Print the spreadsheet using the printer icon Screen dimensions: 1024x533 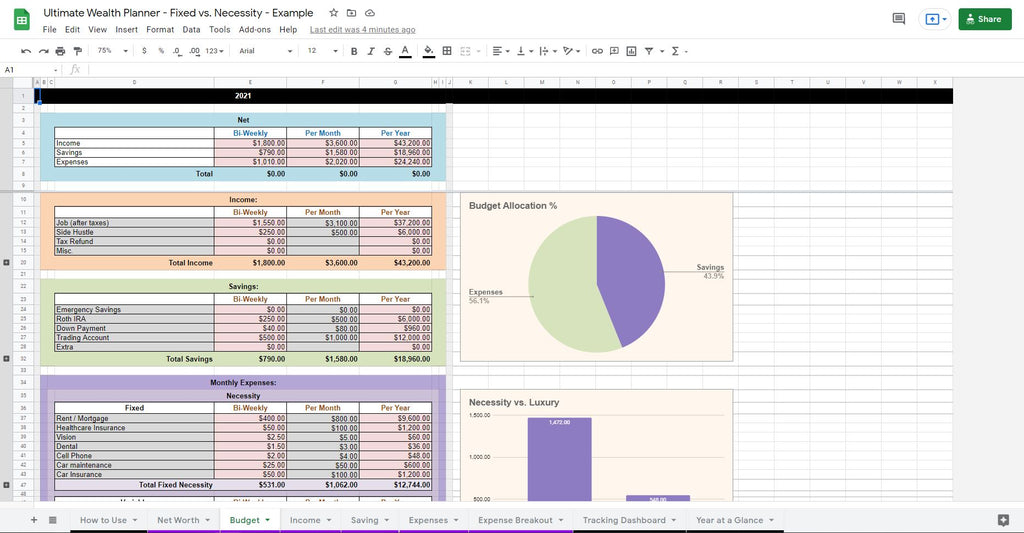[x=60, y=51]
